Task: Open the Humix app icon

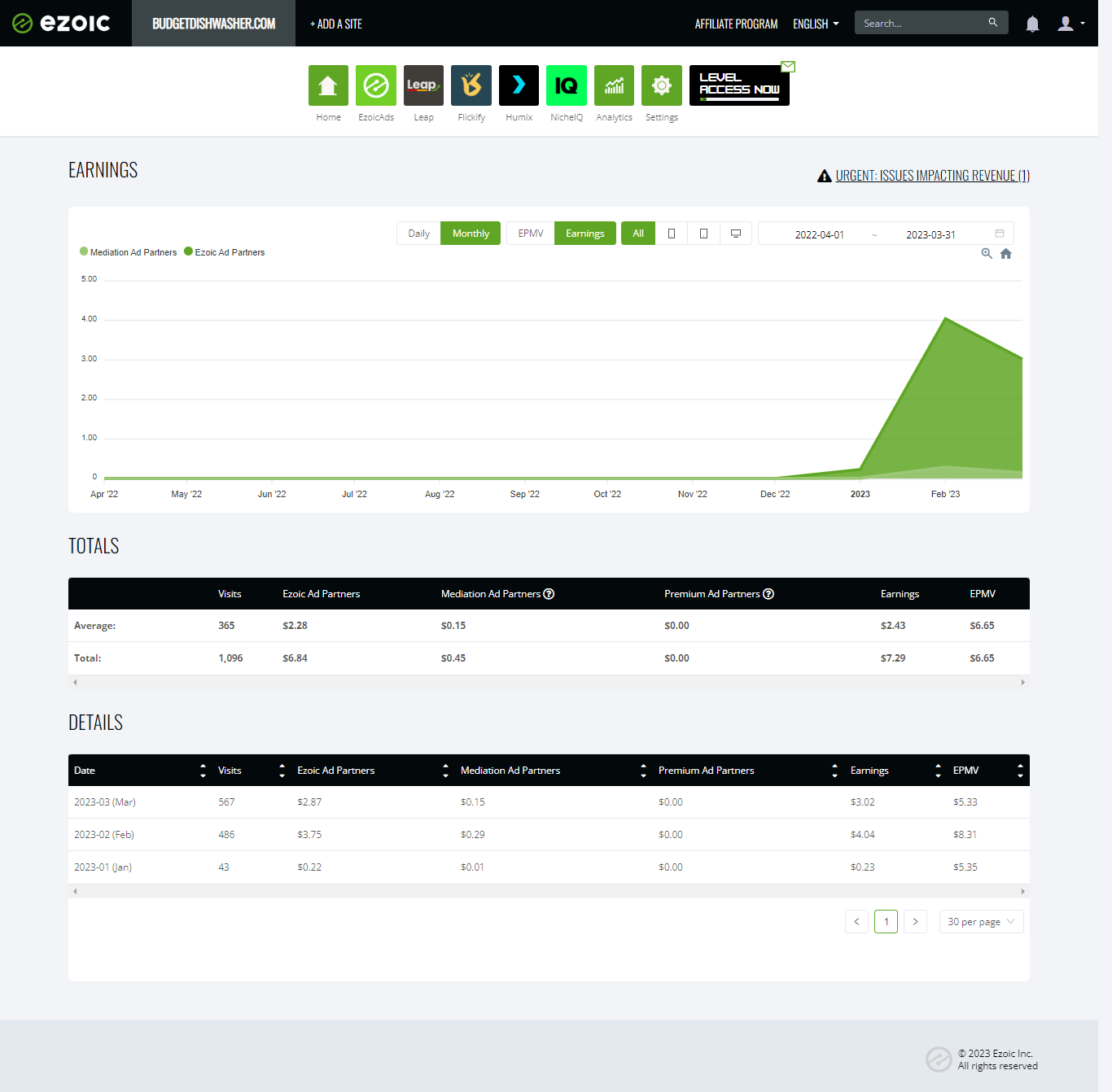Action: 519,85
